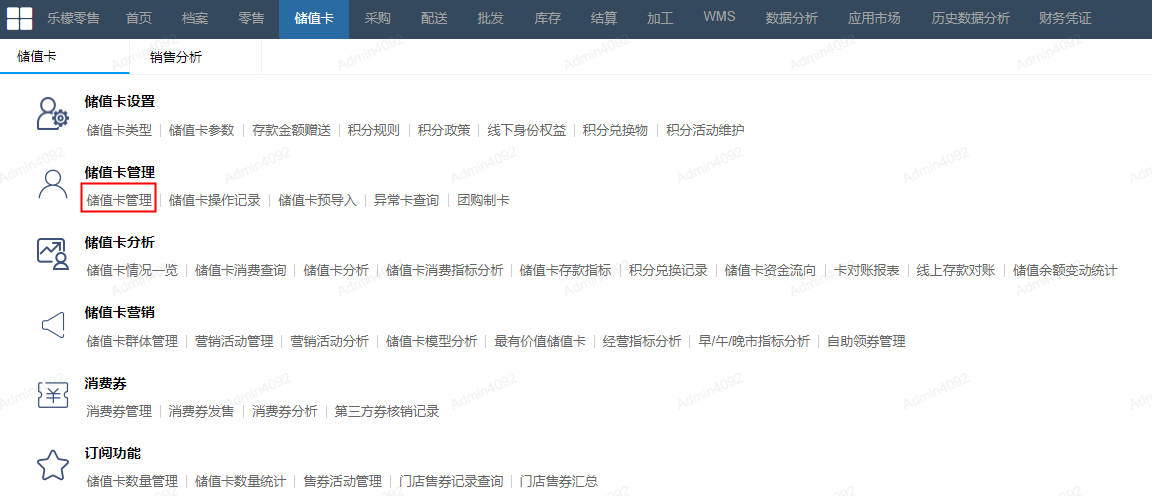Open the 储值卡资金流向 link
1152x496 pixels.
pyautogui.click(x=771, y=270)
